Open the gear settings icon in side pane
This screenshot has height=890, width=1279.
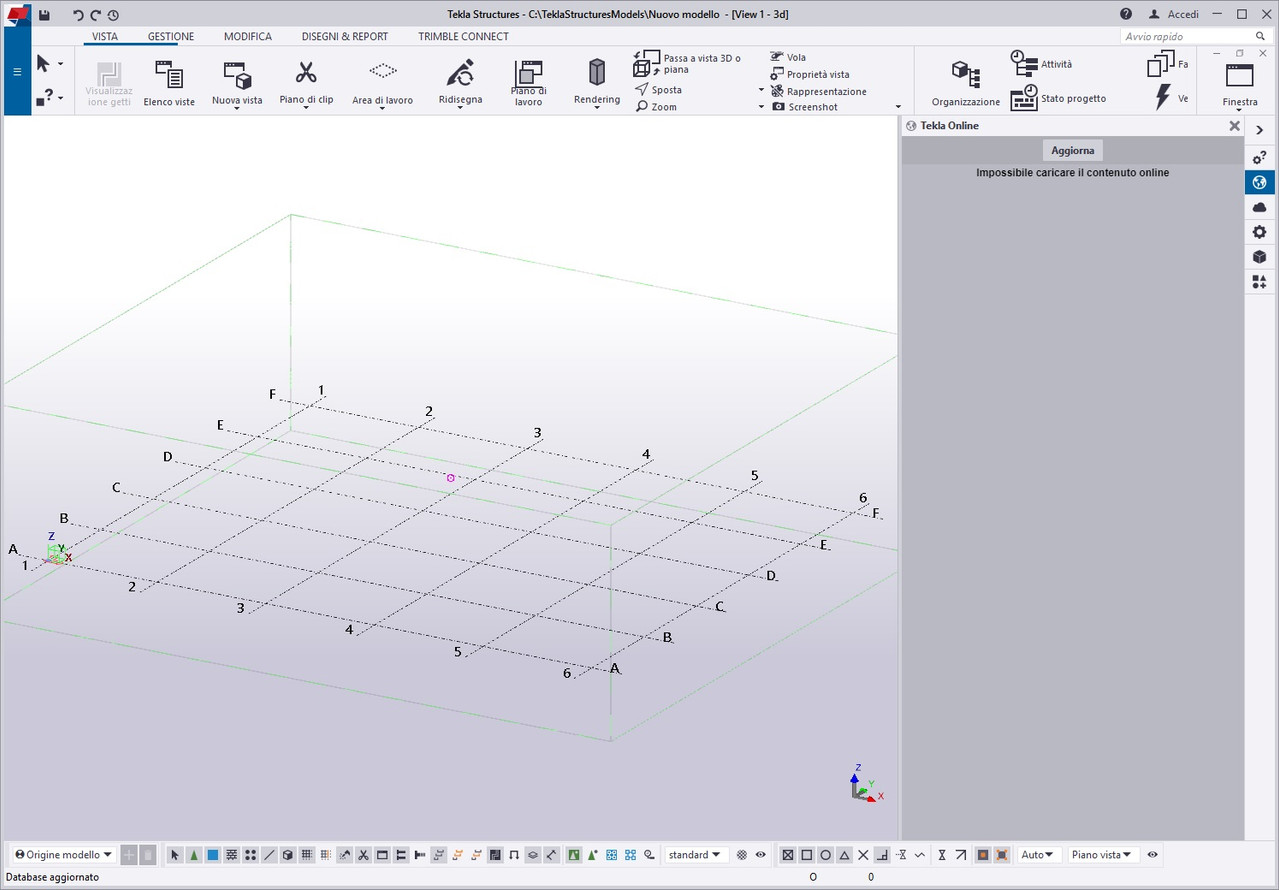coord(1260,232)
